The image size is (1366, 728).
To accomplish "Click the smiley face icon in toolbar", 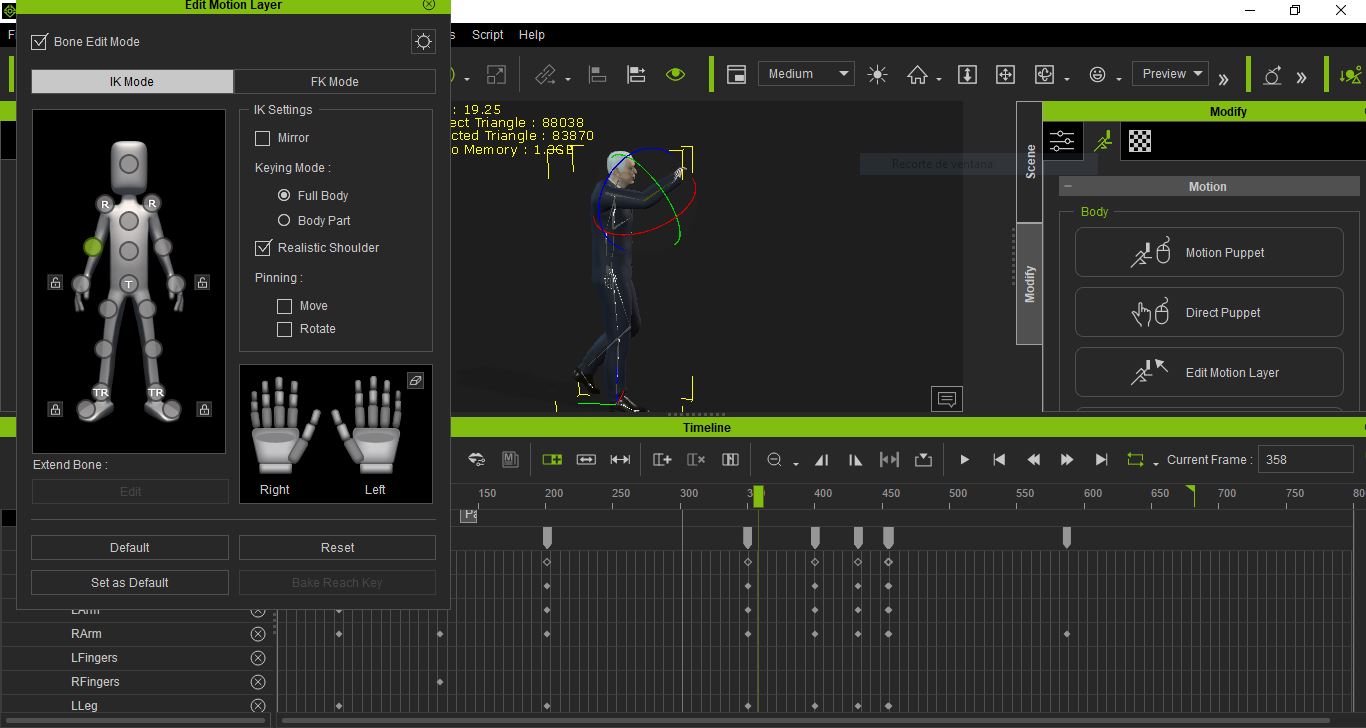I will coord(1098,74).
